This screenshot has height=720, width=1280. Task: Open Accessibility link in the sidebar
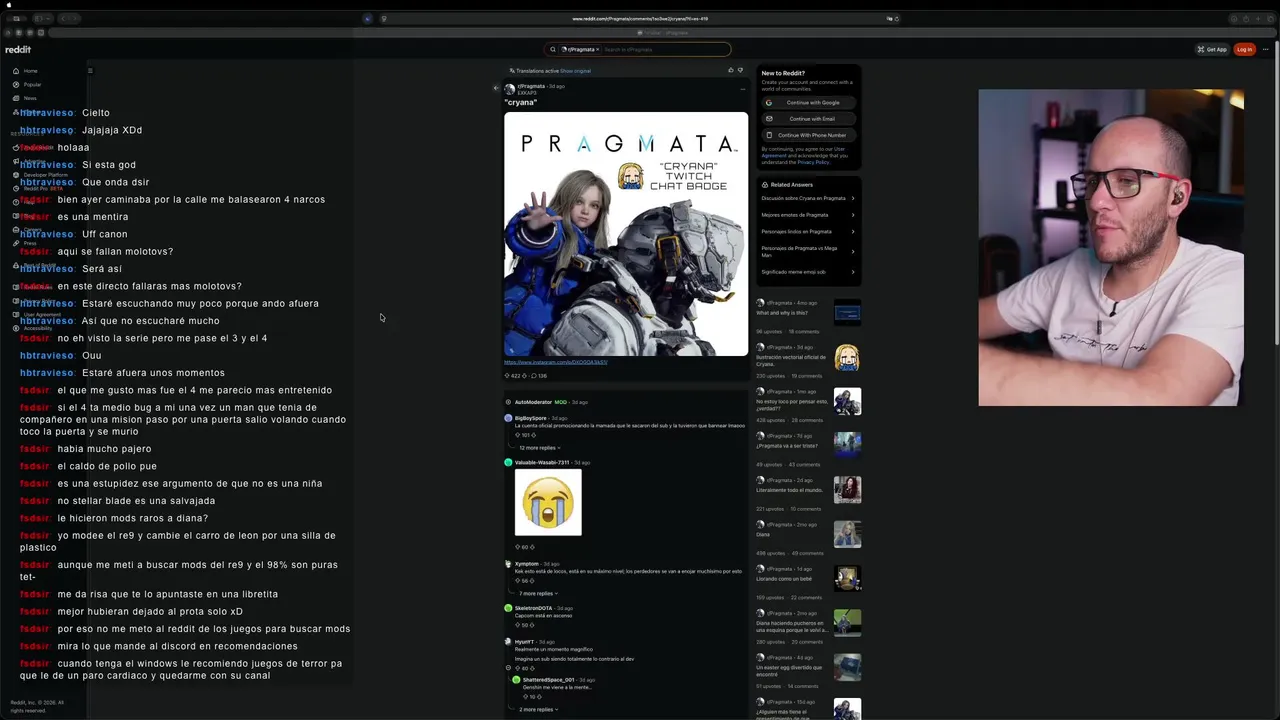[x=37, y=328]
